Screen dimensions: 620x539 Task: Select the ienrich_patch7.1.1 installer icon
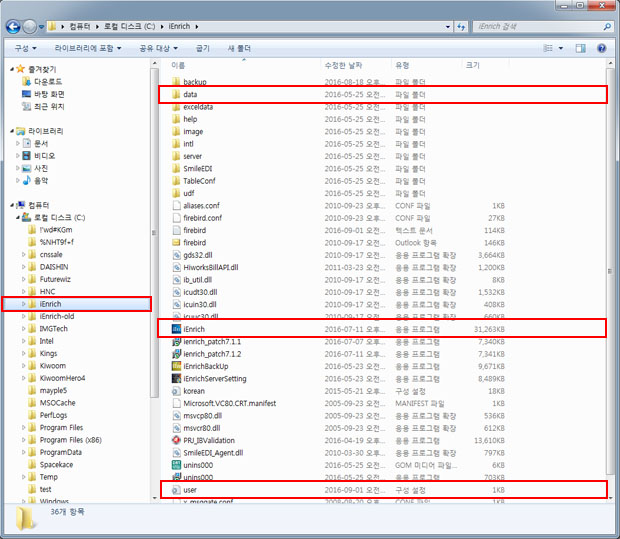click(176, 341)
